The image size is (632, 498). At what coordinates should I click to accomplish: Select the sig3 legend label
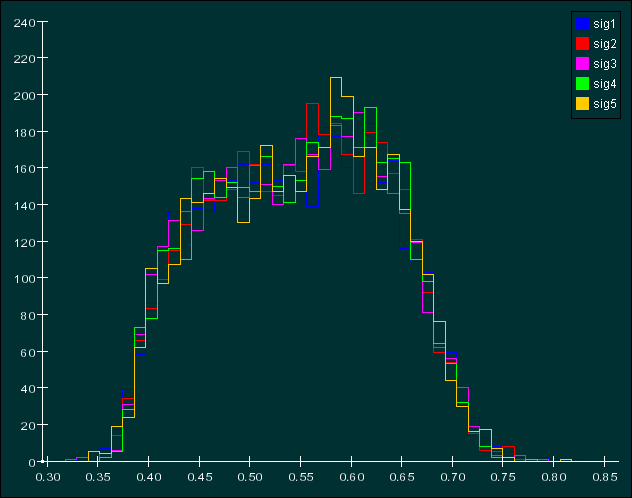click(x=605, y=64)
